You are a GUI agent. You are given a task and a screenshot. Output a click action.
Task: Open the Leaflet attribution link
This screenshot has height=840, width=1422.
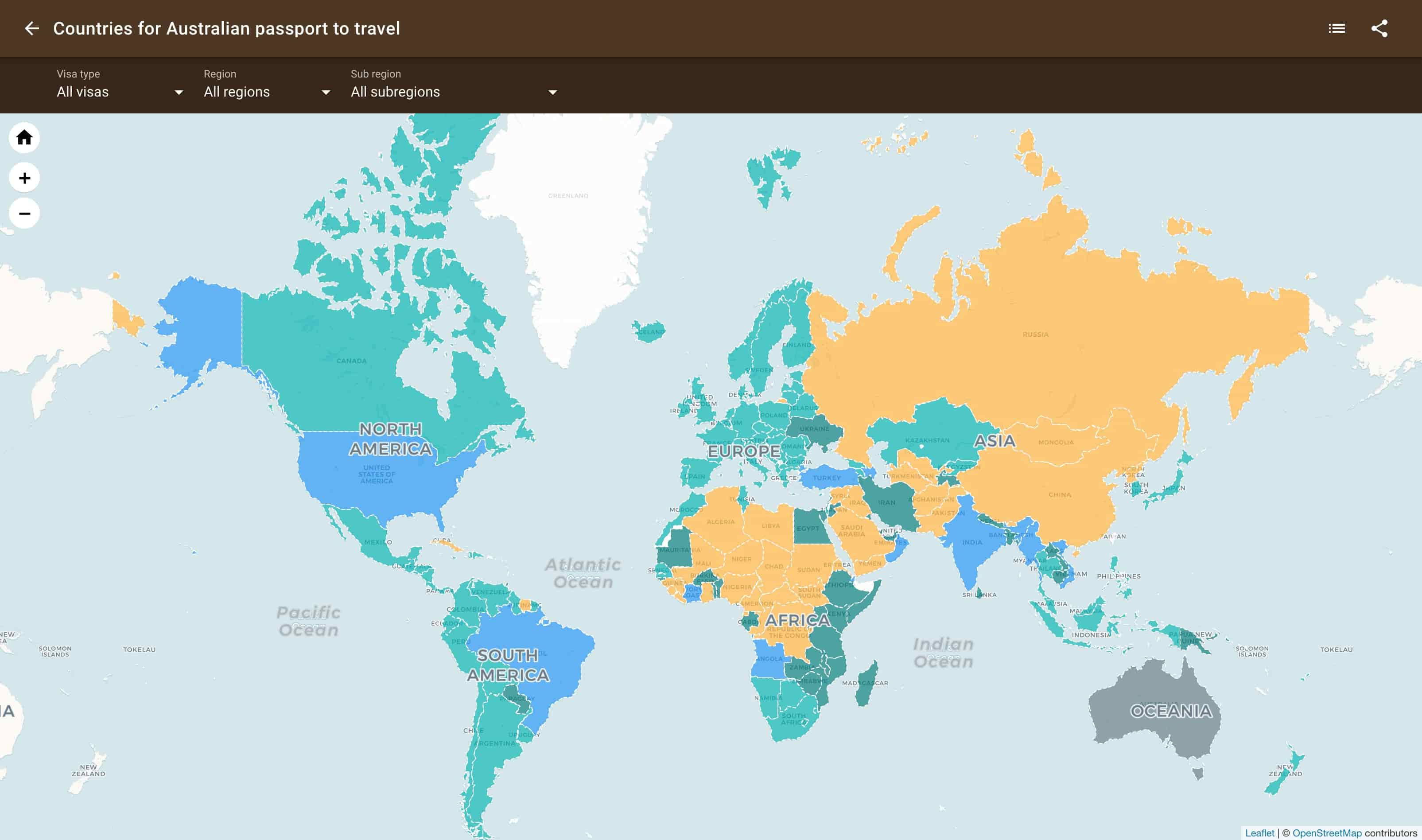point(1259,832)
